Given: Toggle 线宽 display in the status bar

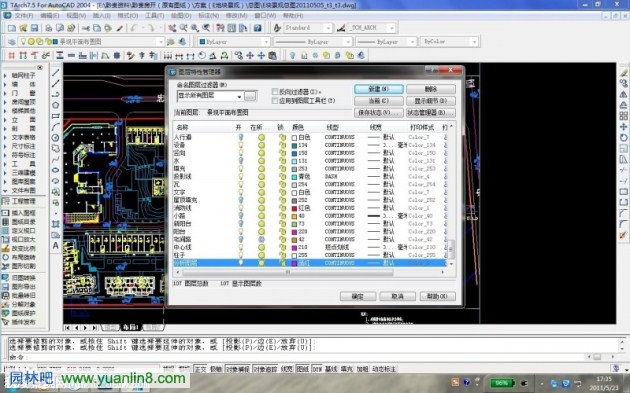Looking at the screenshot, I should pos(286,369).
